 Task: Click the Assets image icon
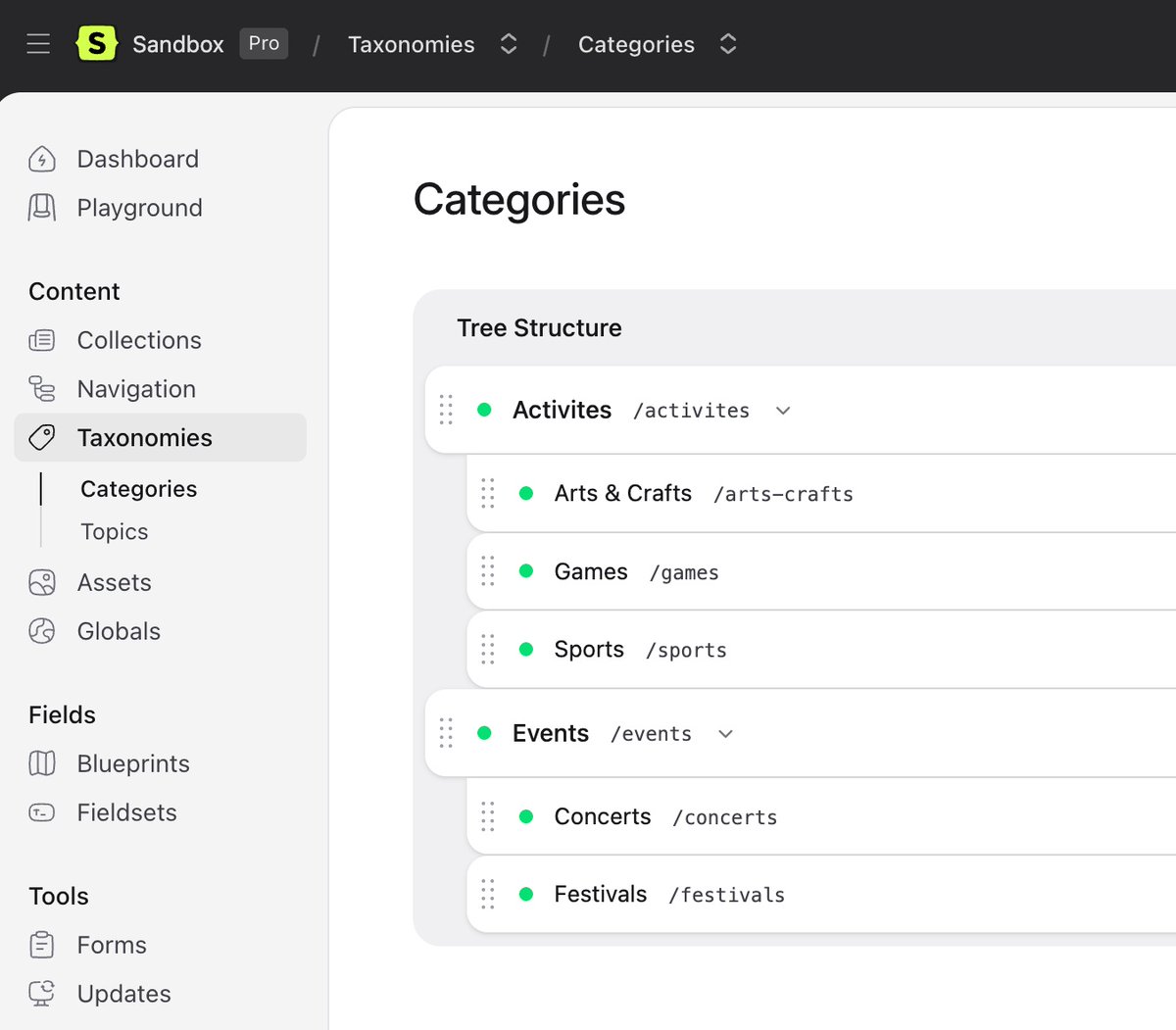[x=42, y=582]
